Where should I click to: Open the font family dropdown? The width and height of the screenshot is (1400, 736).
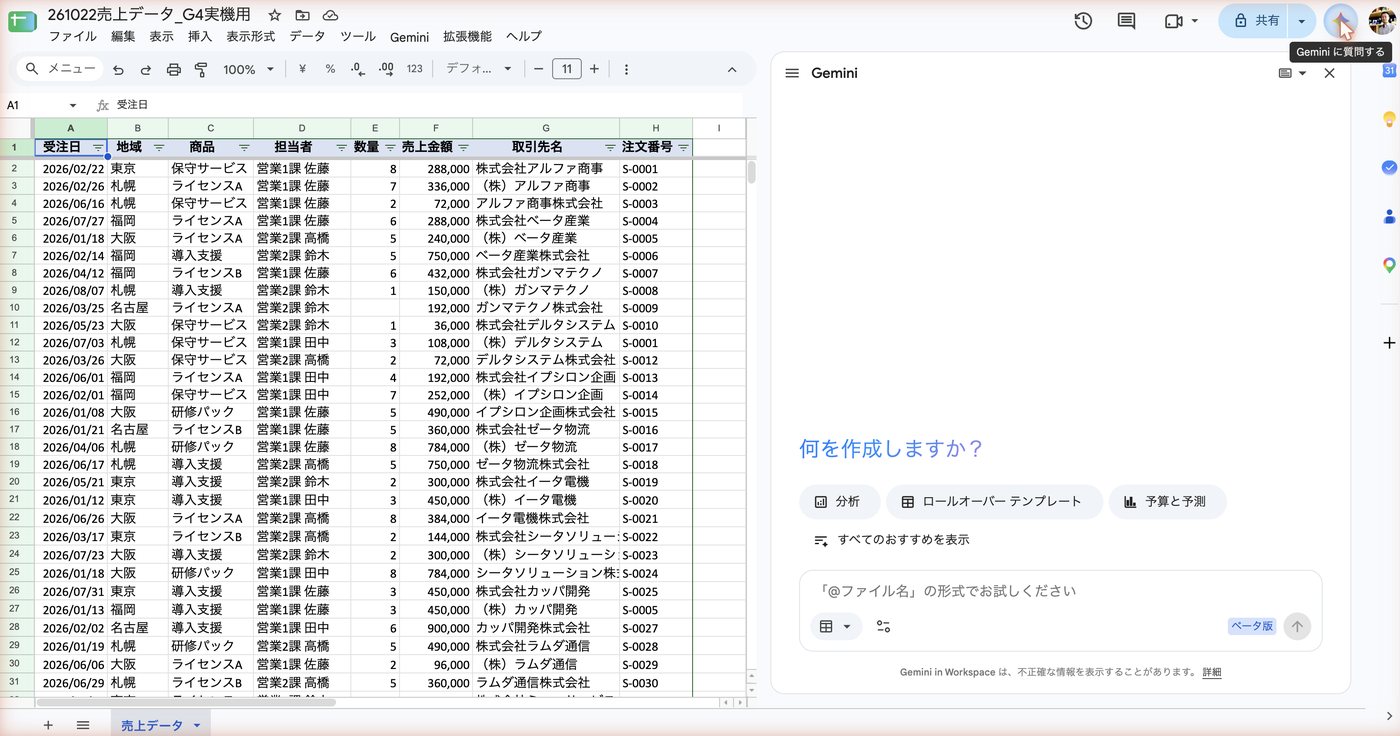point(479,70)
